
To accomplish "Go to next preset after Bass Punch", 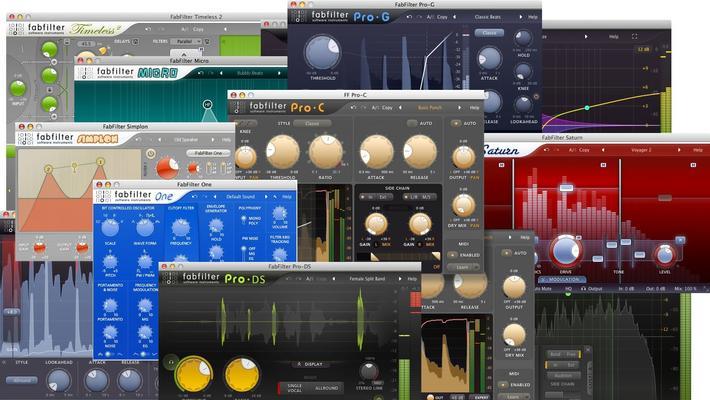I will pos(460,108).
